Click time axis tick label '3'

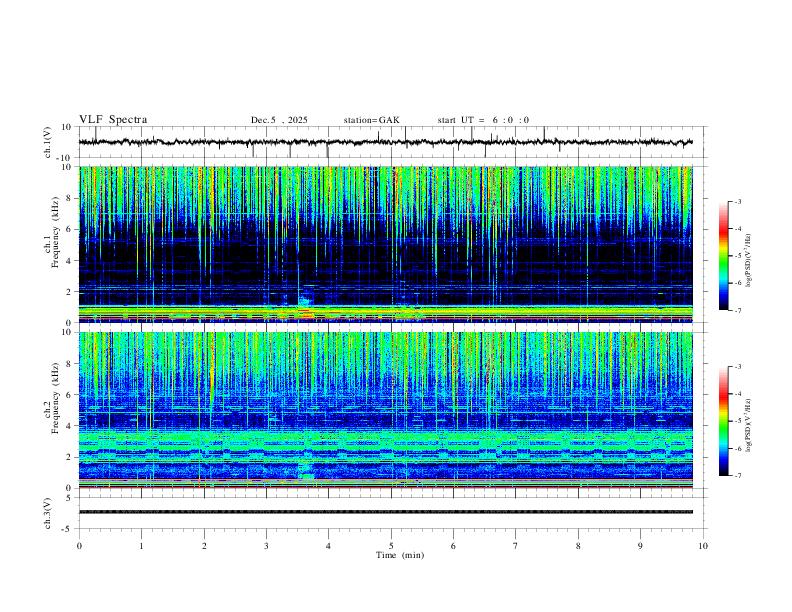266,546
